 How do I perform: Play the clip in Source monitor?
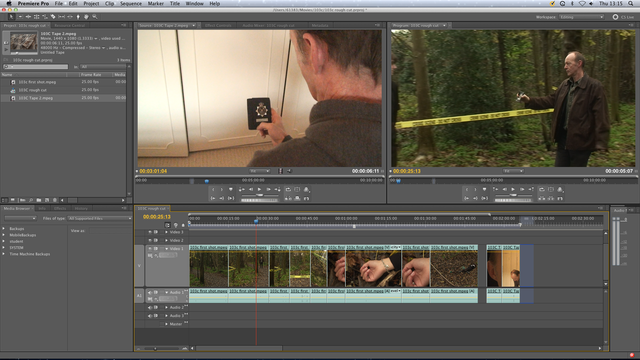point(260,189)
